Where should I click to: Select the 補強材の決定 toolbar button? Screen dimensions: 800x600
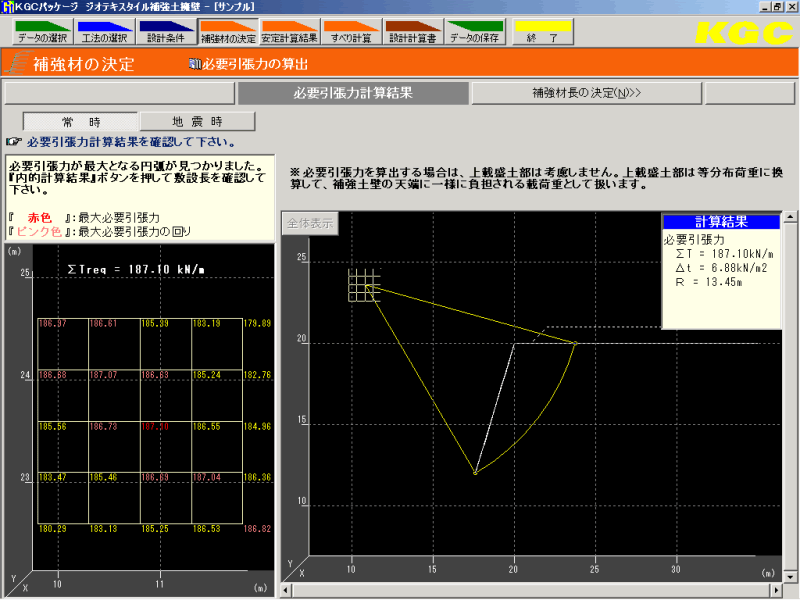pyautogui.click(x=228, y=33)
